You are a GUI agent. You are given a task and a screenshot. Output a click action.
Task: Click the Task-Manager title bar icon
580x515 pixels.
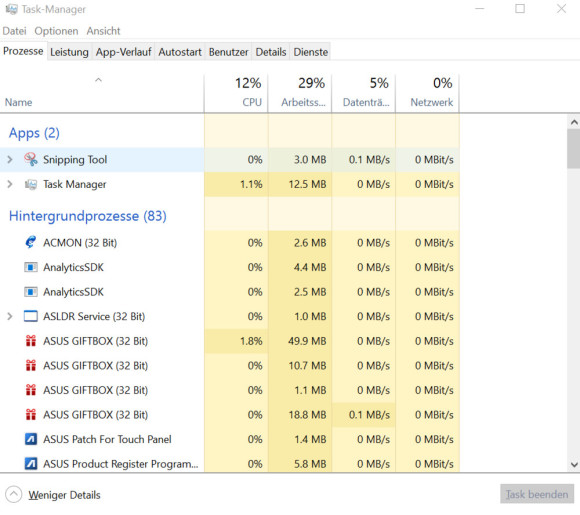click(x=11, y=9)
